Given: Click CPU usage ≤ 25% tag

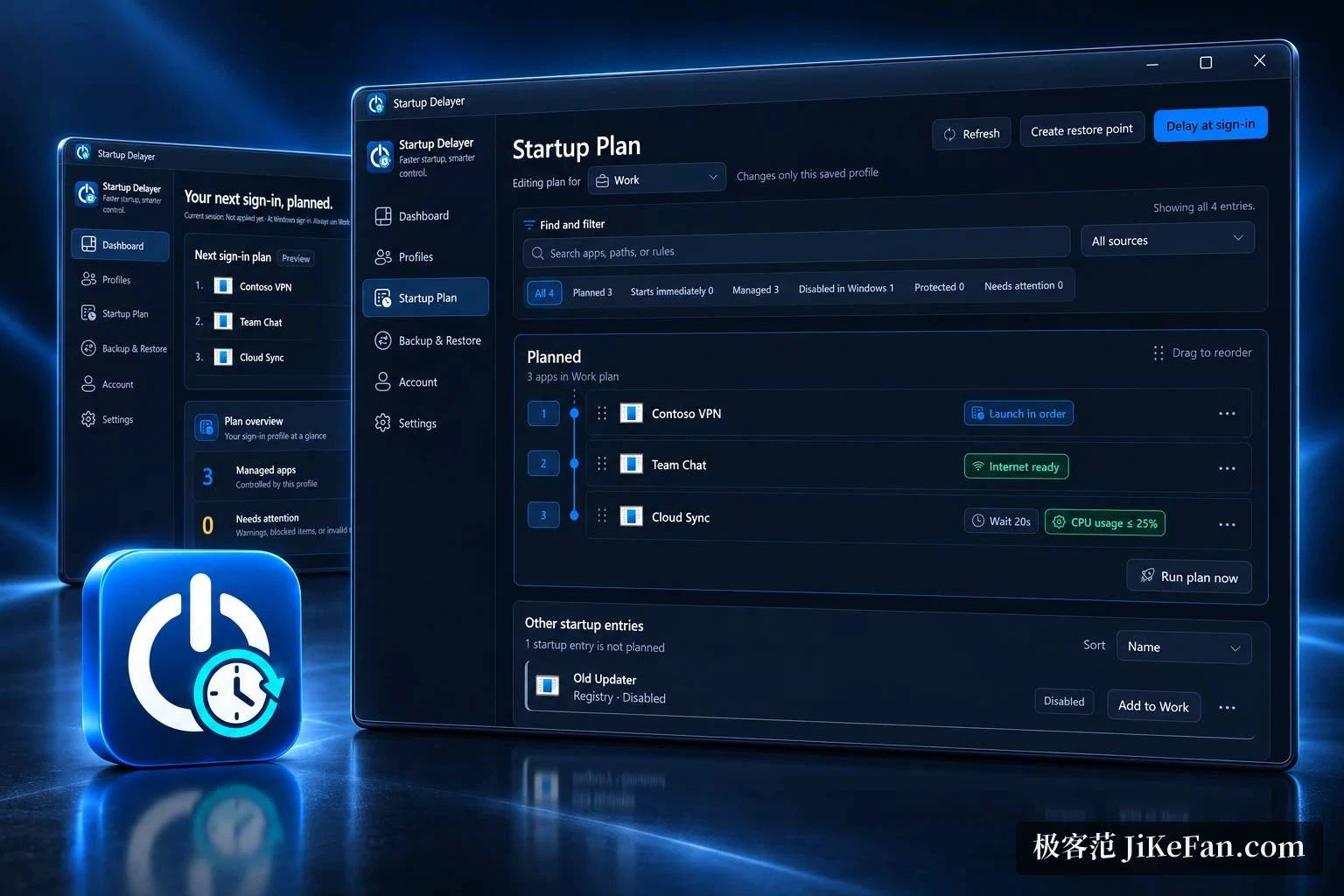Looking at the screenshot, I should (1104, 522).
